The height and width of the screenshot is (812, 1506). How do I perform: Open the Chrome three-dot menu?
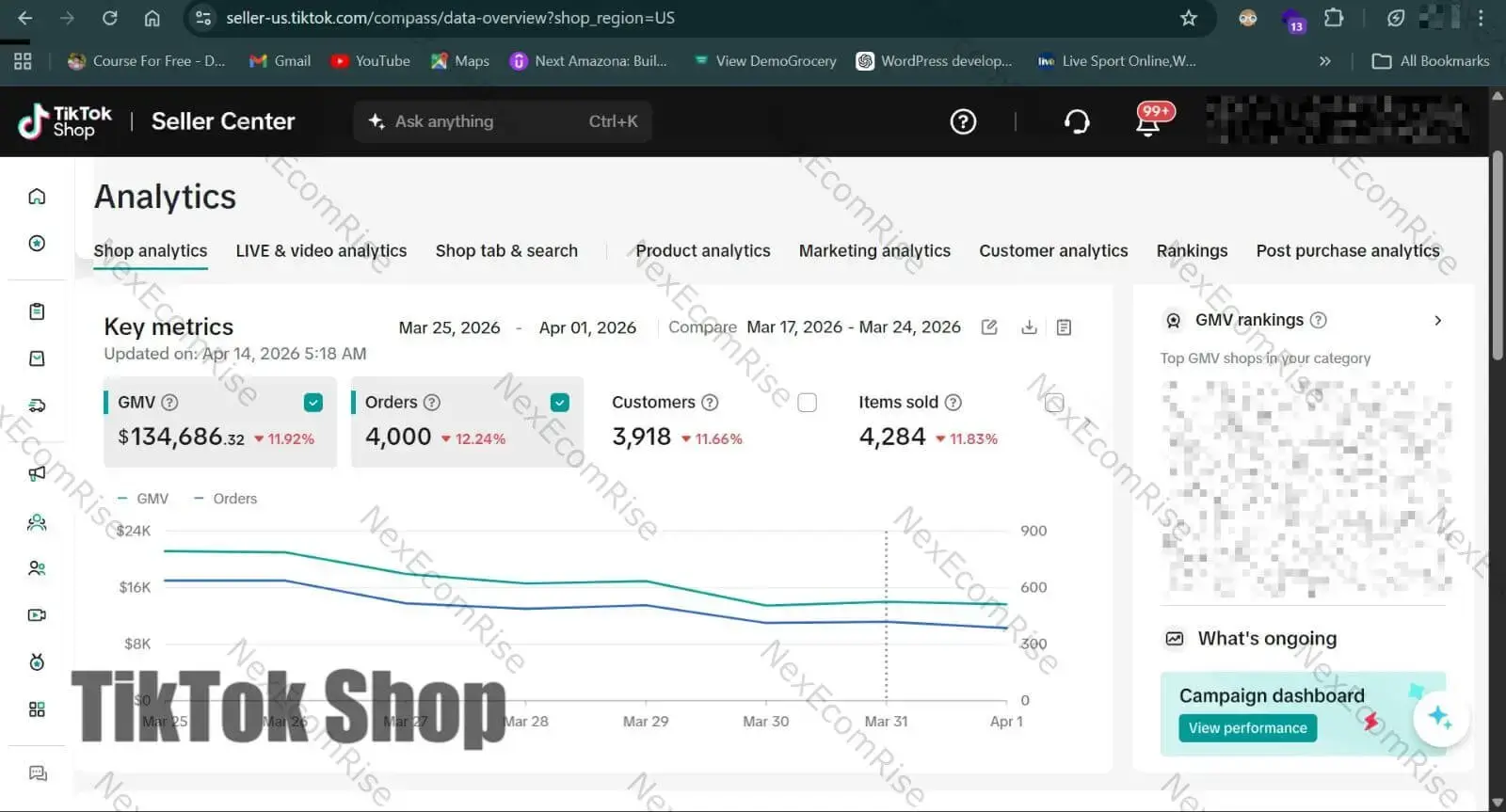pyautogui.click(x=1481, y=18)
